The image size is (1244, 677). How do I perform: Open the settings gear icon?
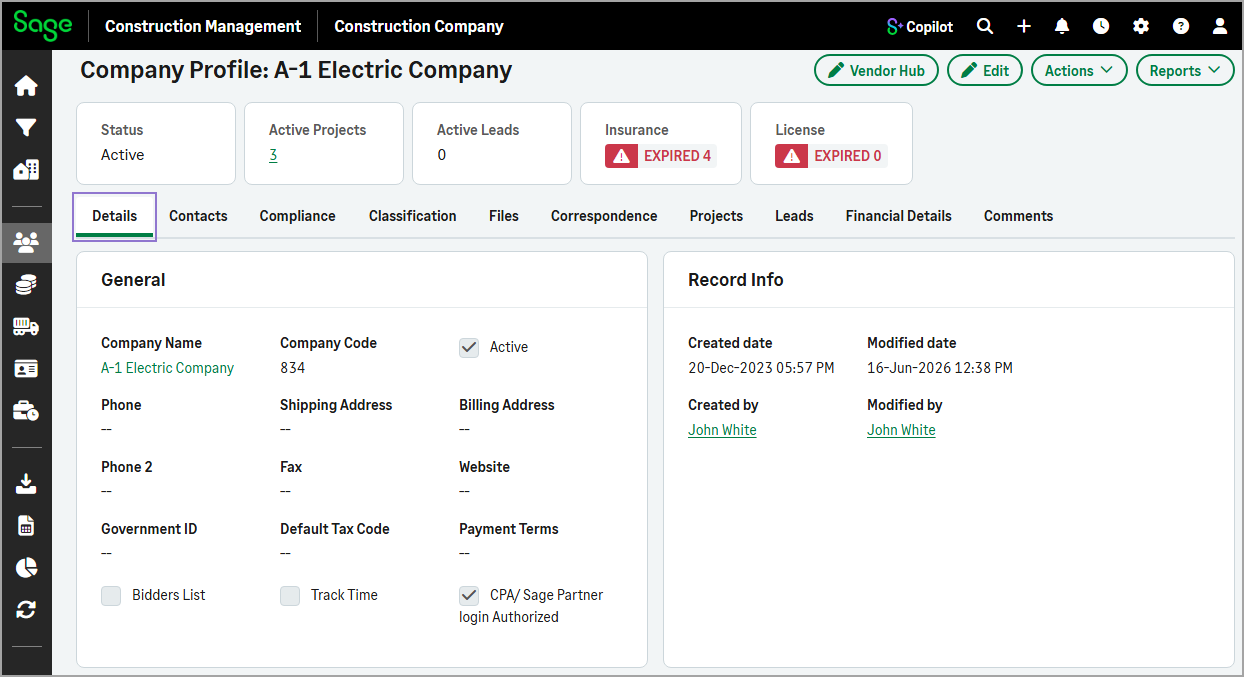1141,26
